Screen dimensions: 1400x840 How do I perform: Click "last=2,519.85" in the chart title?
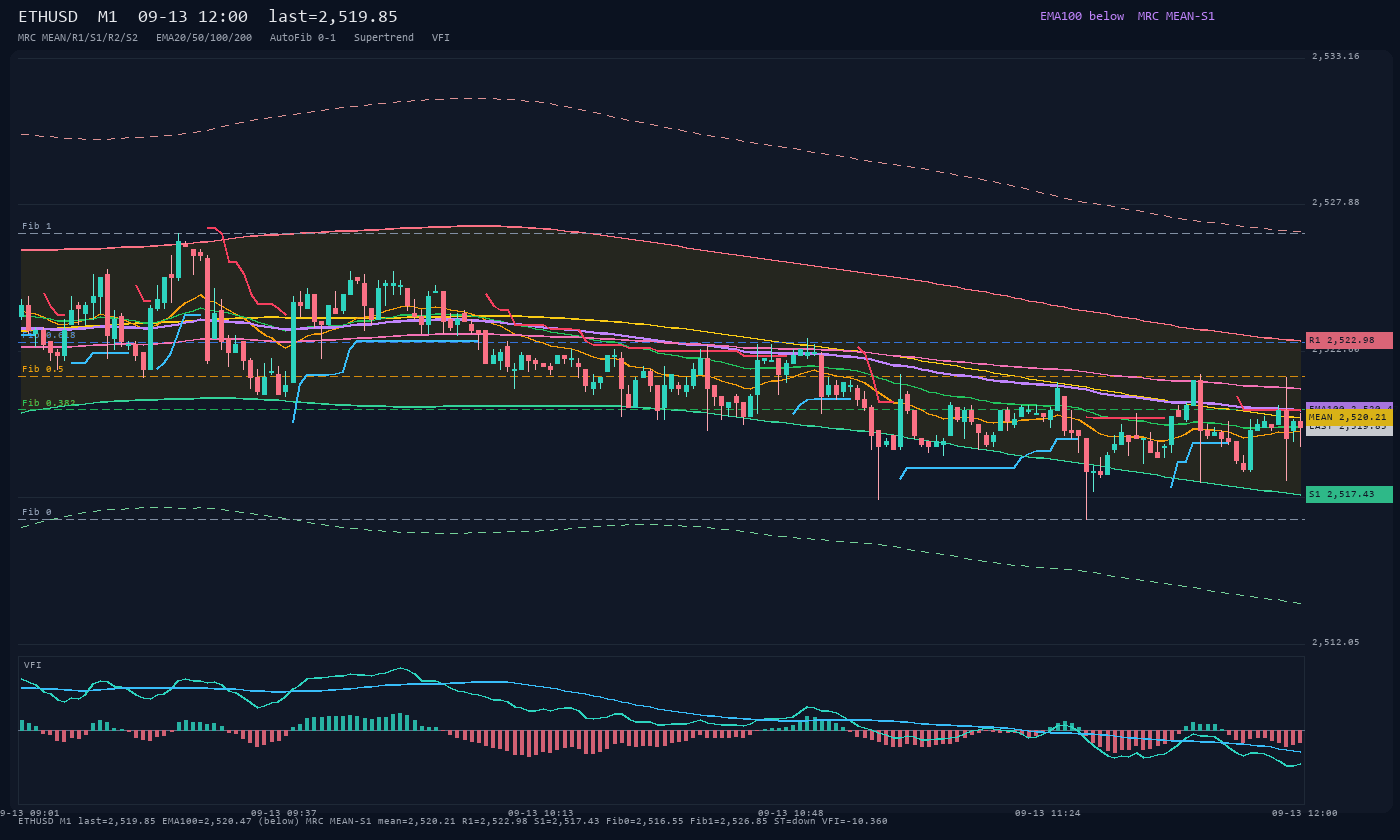333,17
